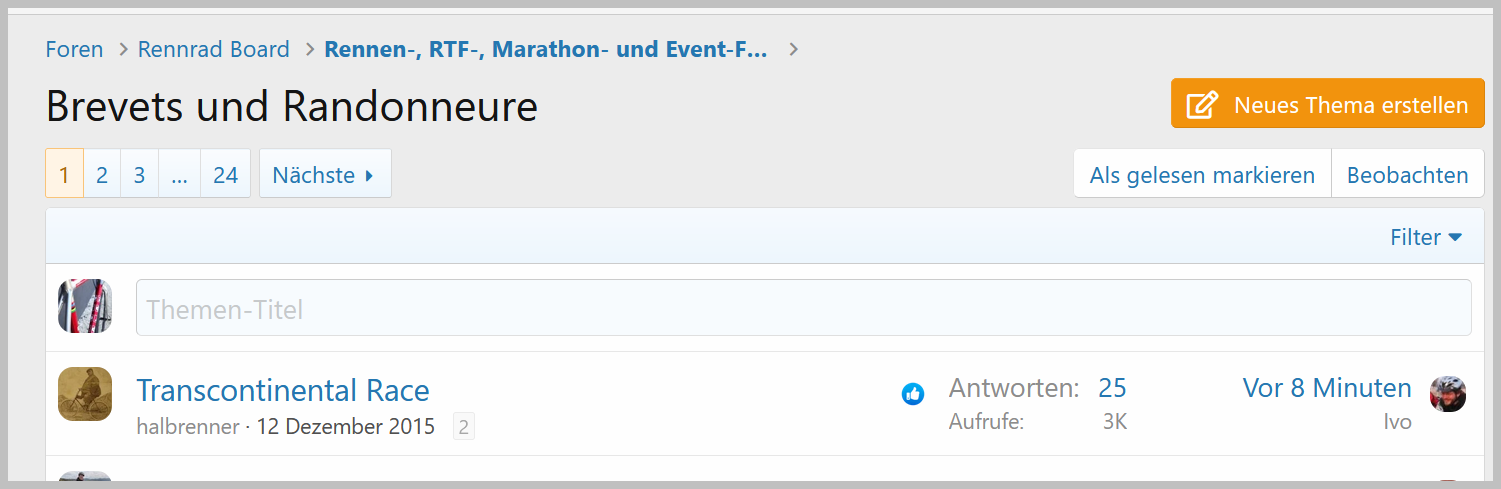Screen dimensions: 1501x489
Task: Jump to thread page 2 badge
Action: [x=464, y=427]
